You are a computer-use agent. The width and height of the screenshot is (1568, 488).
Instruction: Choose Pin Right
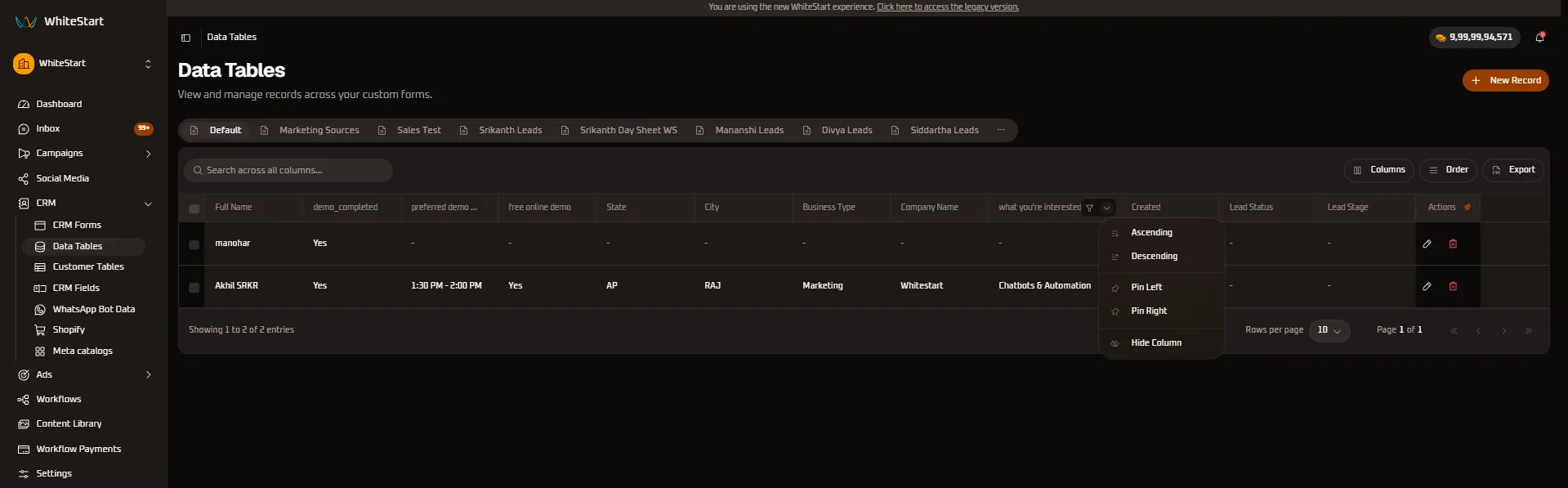point(1161,311)
